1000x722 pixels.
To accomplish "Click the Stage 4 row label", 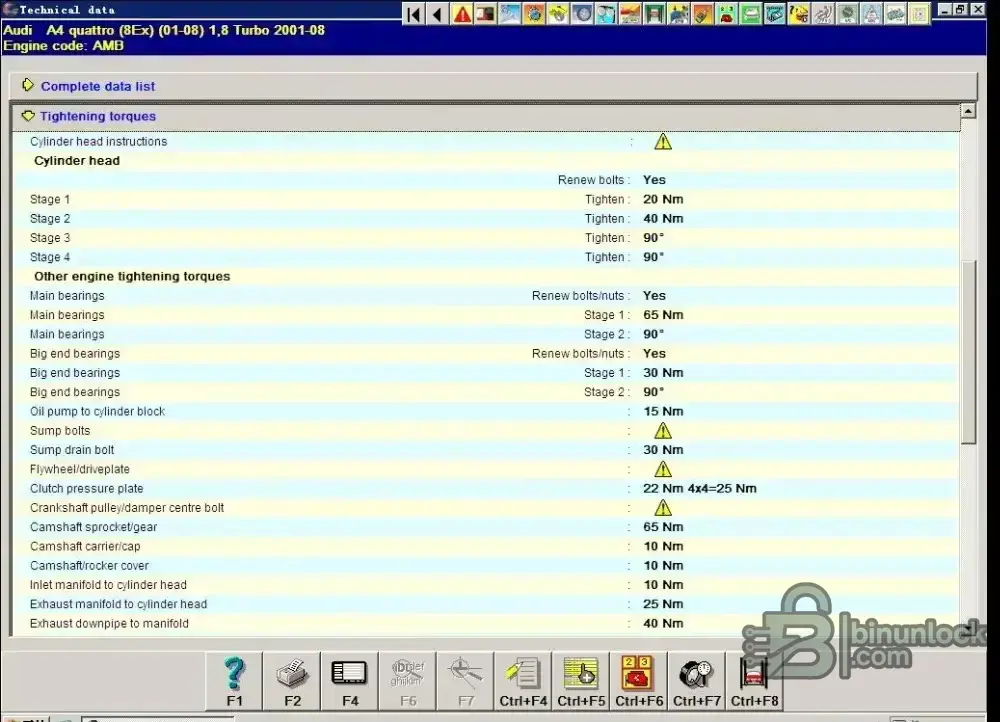I will click(50, 257).
